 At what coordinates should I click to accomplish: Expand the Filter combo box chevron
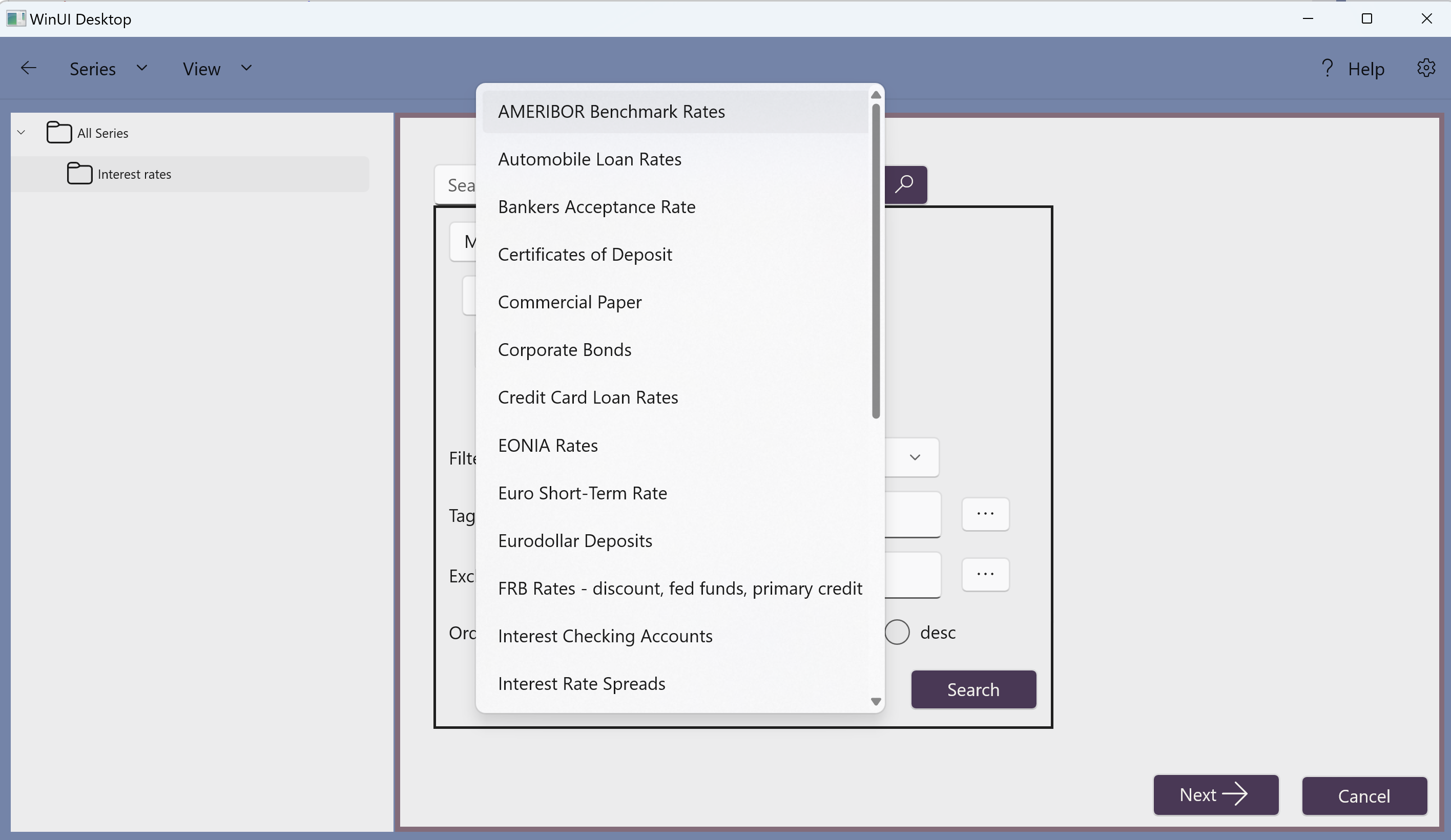(x=915, y=457)
